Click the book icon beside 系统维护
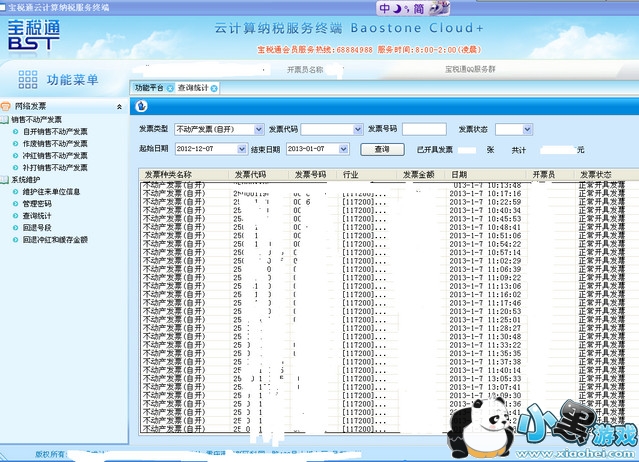639x462 pixels. (x=4, y=179)
